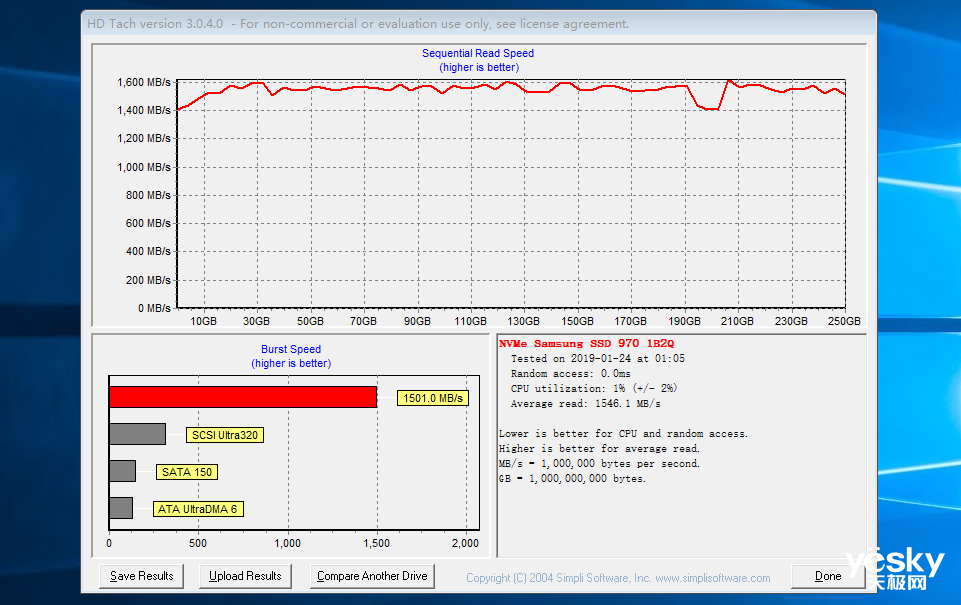The height and width of the screenshot is (605, 961).
Task: Click the "Random access: 0.0ms" line
Action: click(571, 374)
